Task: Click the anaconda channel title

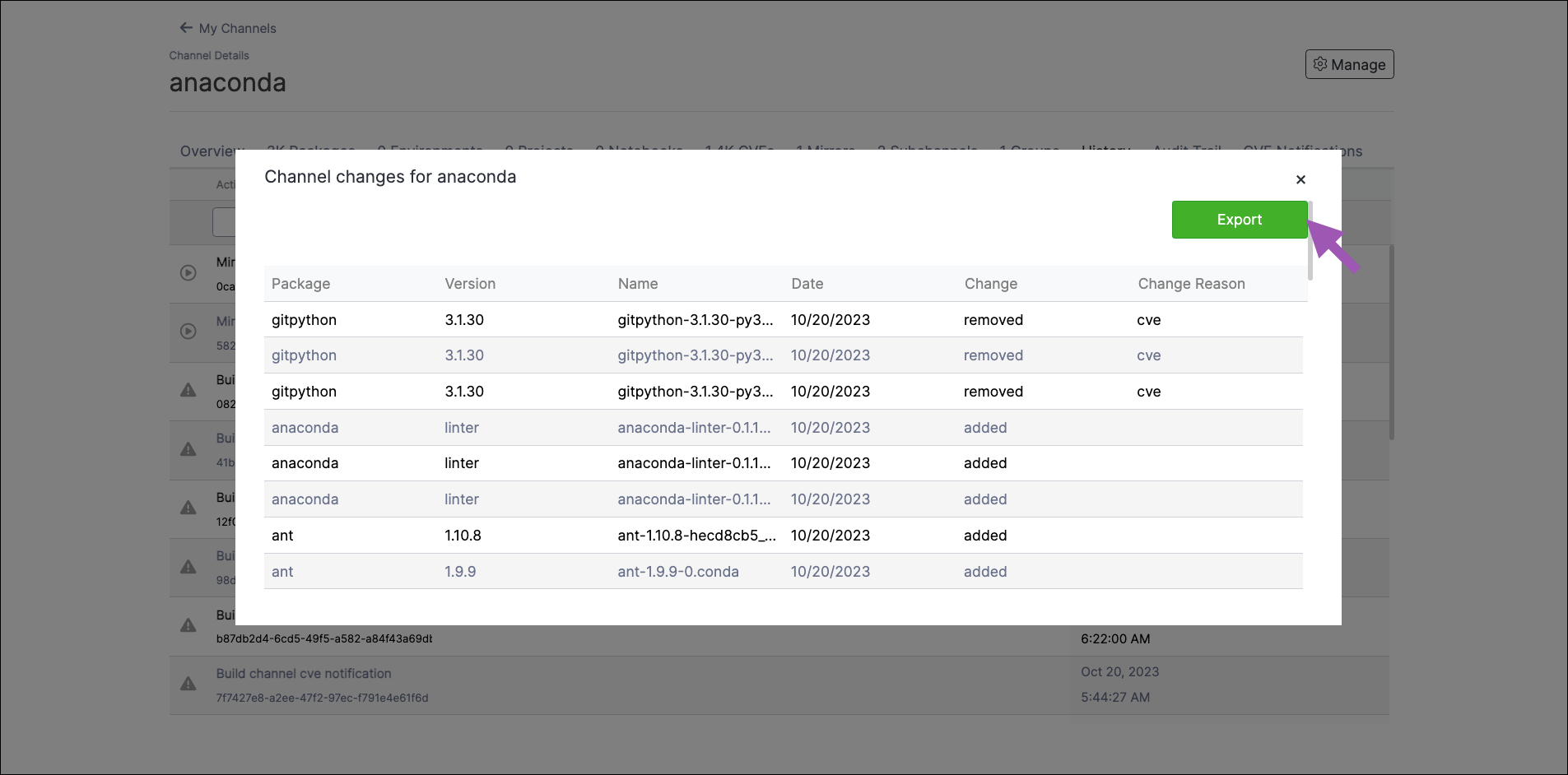Action: [228, 82]
